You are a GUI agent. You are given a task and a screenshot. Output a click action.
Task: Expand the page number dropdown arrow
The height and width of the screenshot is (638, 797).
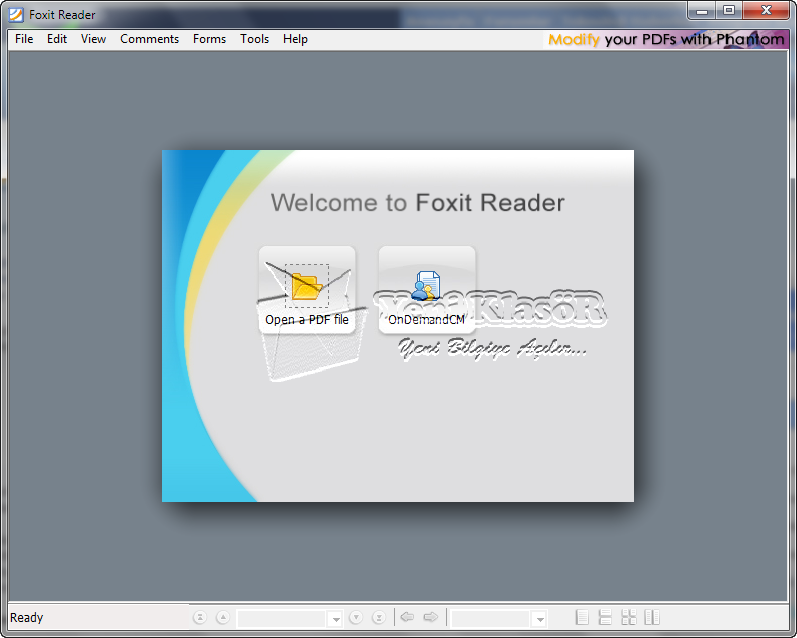[336, 619]
